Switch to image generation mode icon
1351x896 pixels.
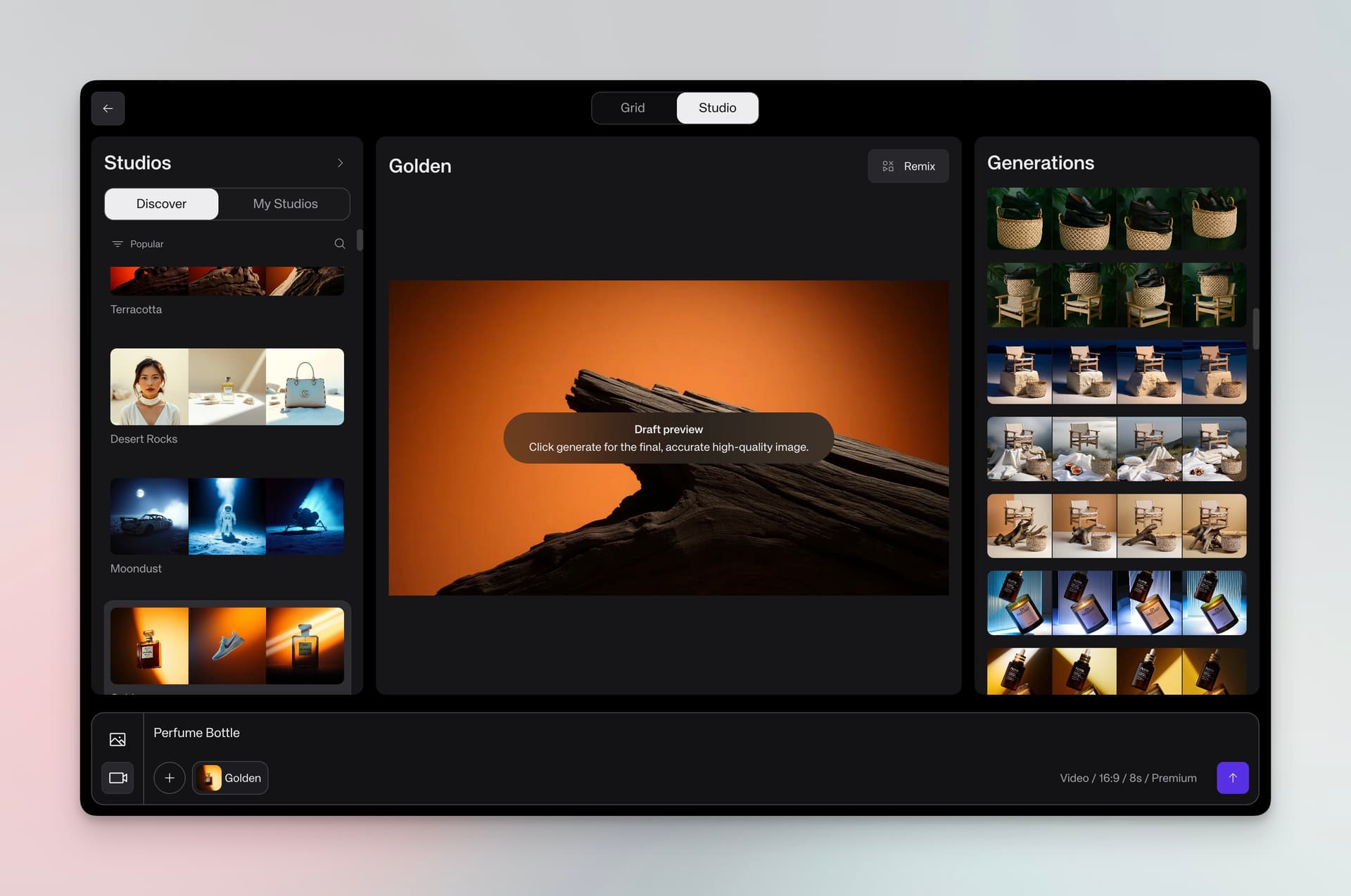coord(118,739)
